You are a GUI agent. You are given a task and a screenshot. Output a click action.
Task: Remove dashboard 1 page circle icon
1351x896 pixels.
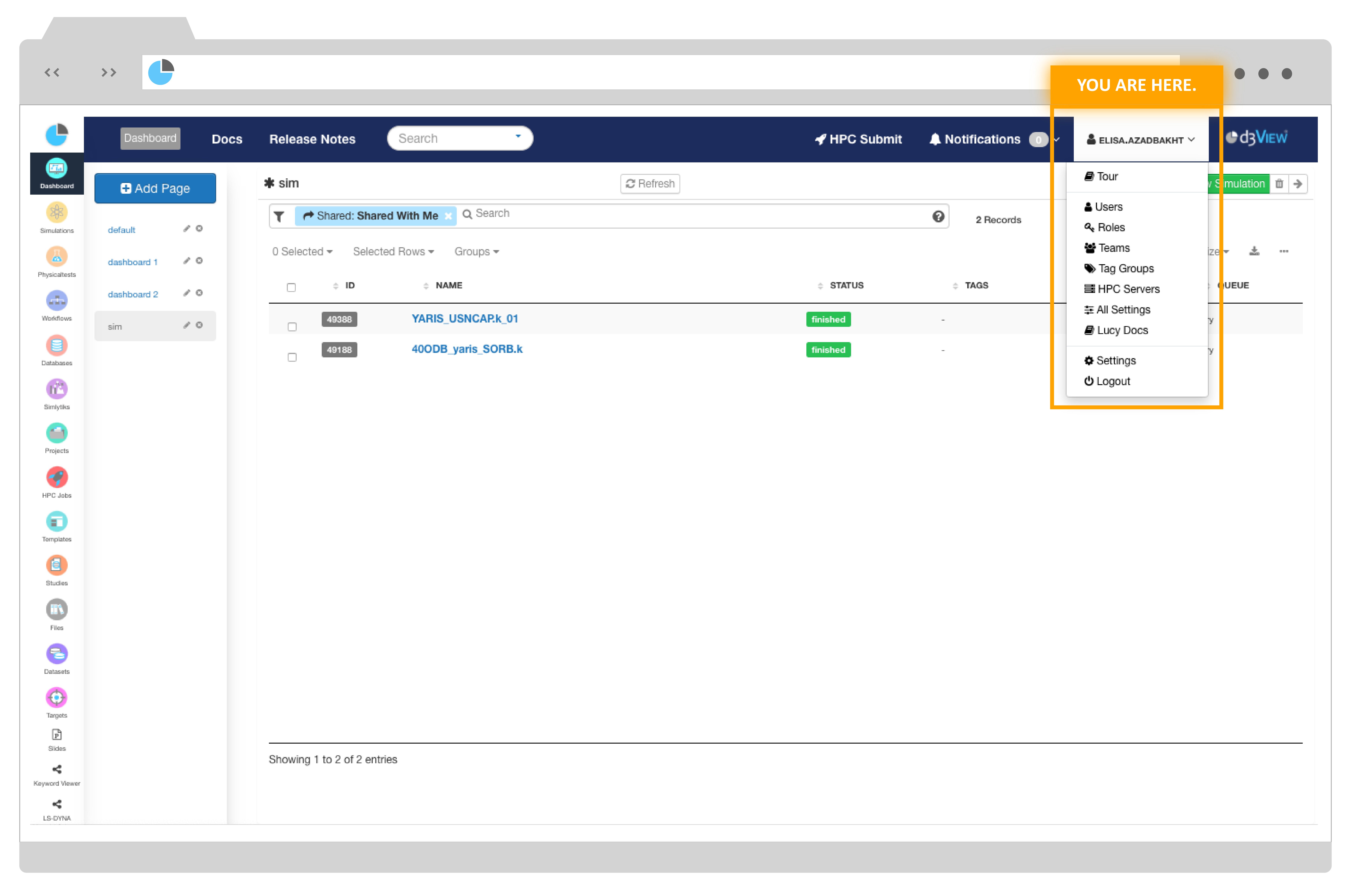point(199,261)
